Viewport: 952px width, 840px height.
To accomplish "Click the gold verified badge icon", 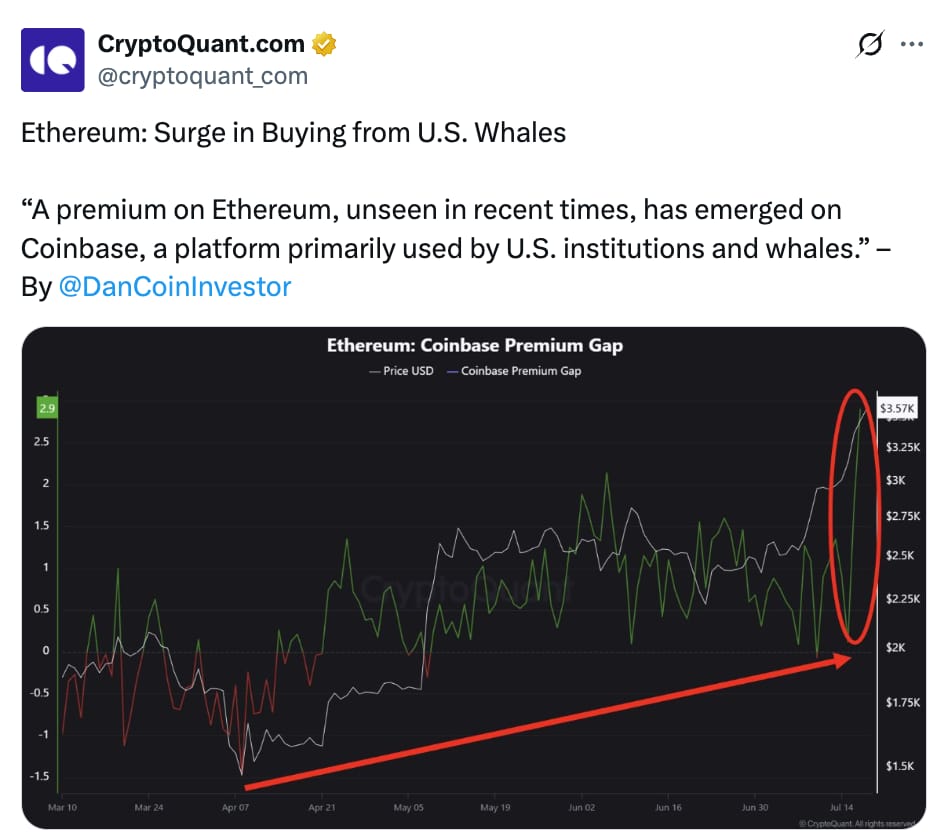I will click(x=324, y=44).
